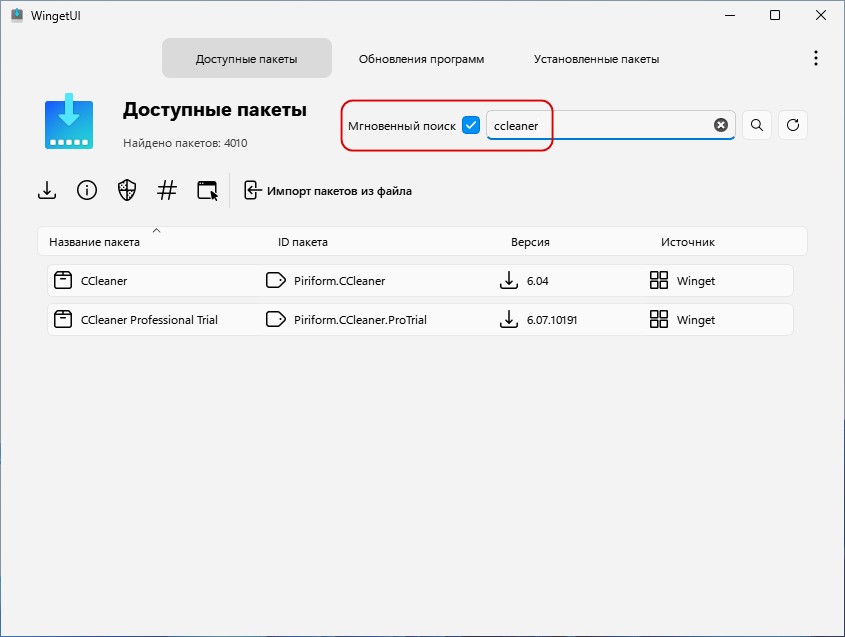Click the version 6.04 cell

point(537,281)
